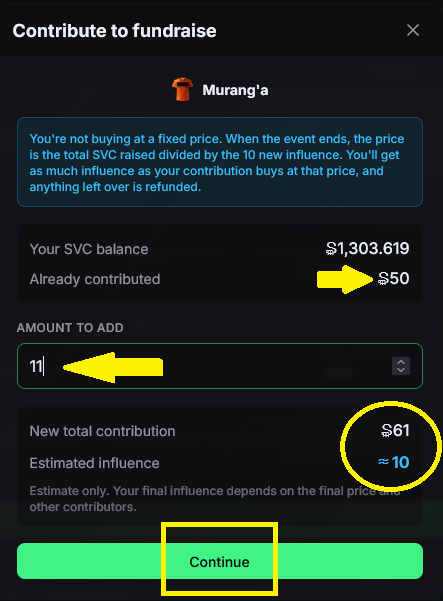Click the Your SVC balance label
Viewport: 443px width, 601px height.
point(89,249)
